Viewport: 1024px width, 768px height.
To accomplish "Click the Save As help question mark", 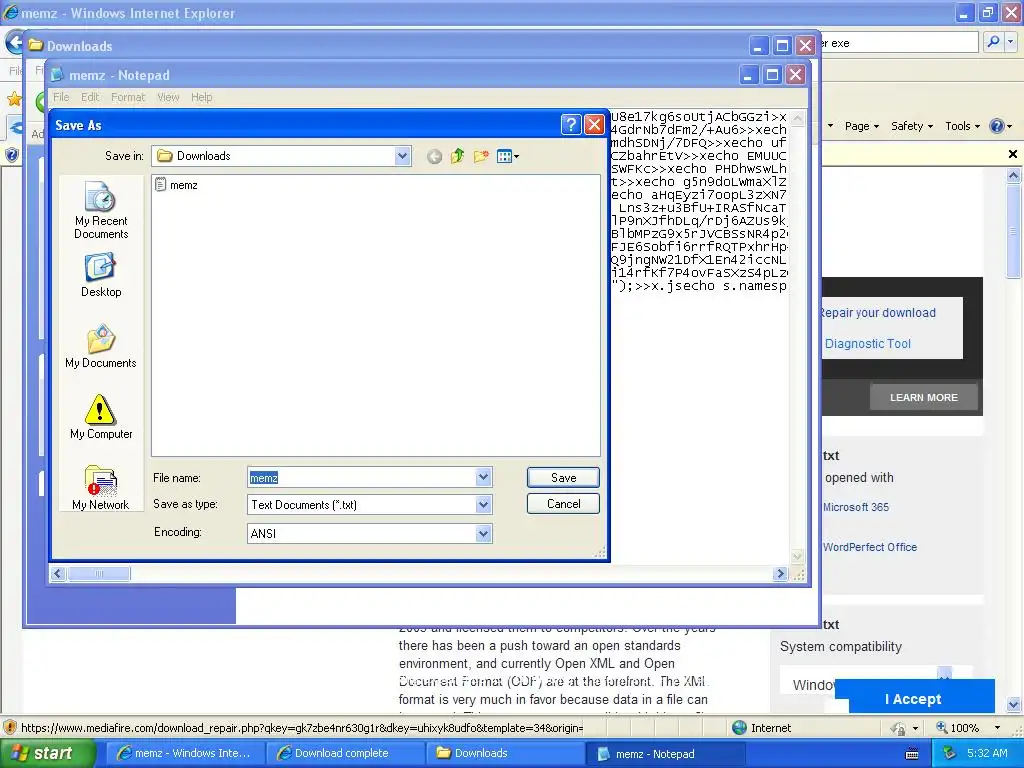I will click(571, 125).
